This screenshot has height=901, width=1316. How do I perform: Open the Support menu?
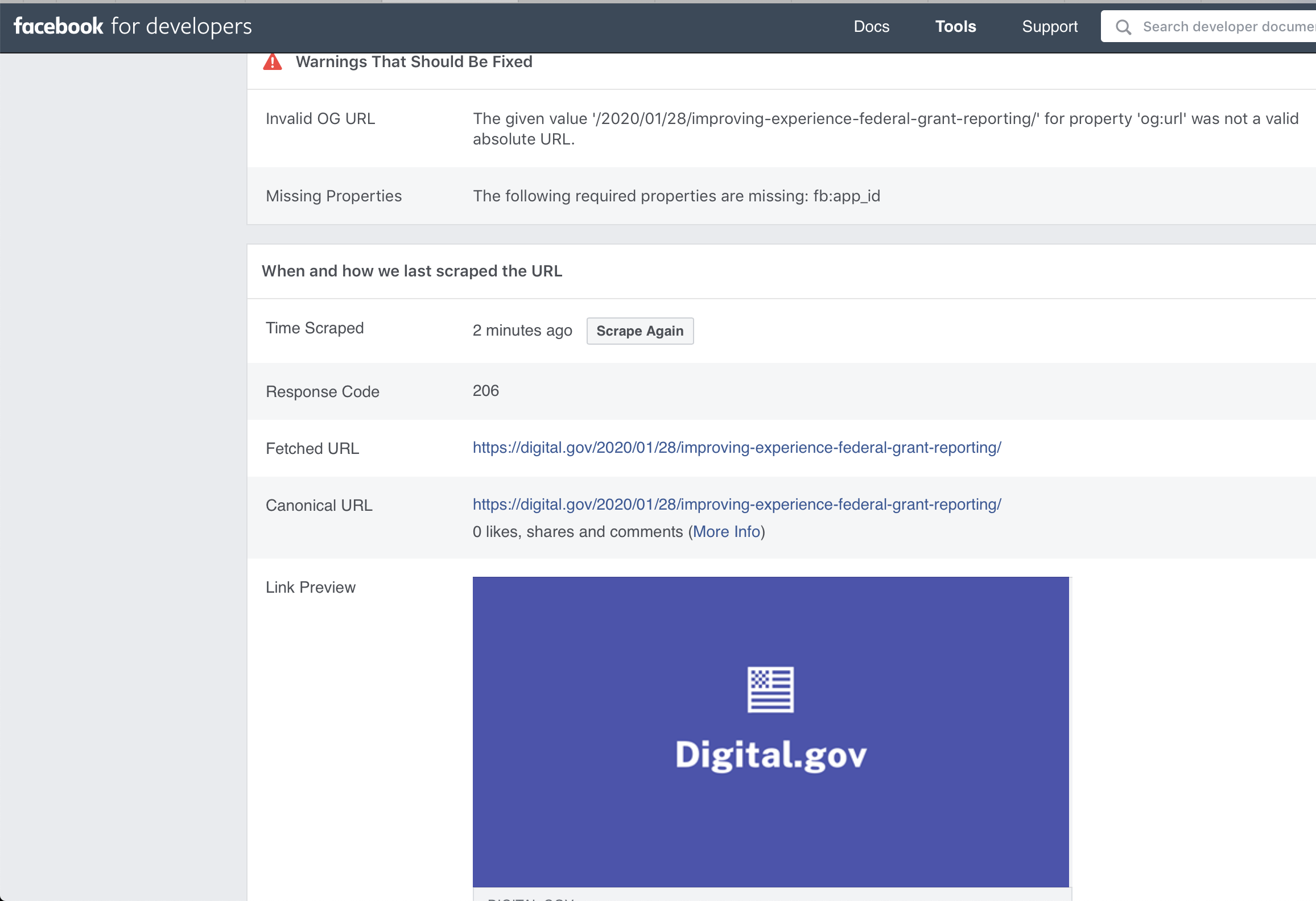(x=1050, y=26)
